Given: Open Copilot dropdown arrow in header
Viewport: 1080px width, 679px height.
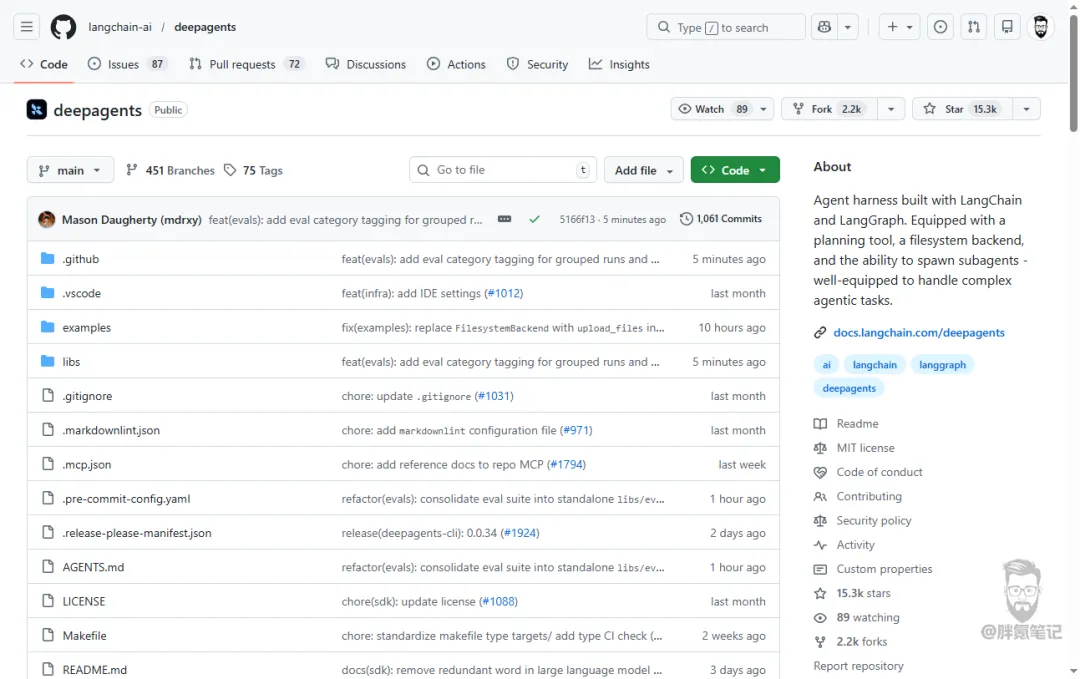Looking at the screenshot, I should [x=848, y=27].
